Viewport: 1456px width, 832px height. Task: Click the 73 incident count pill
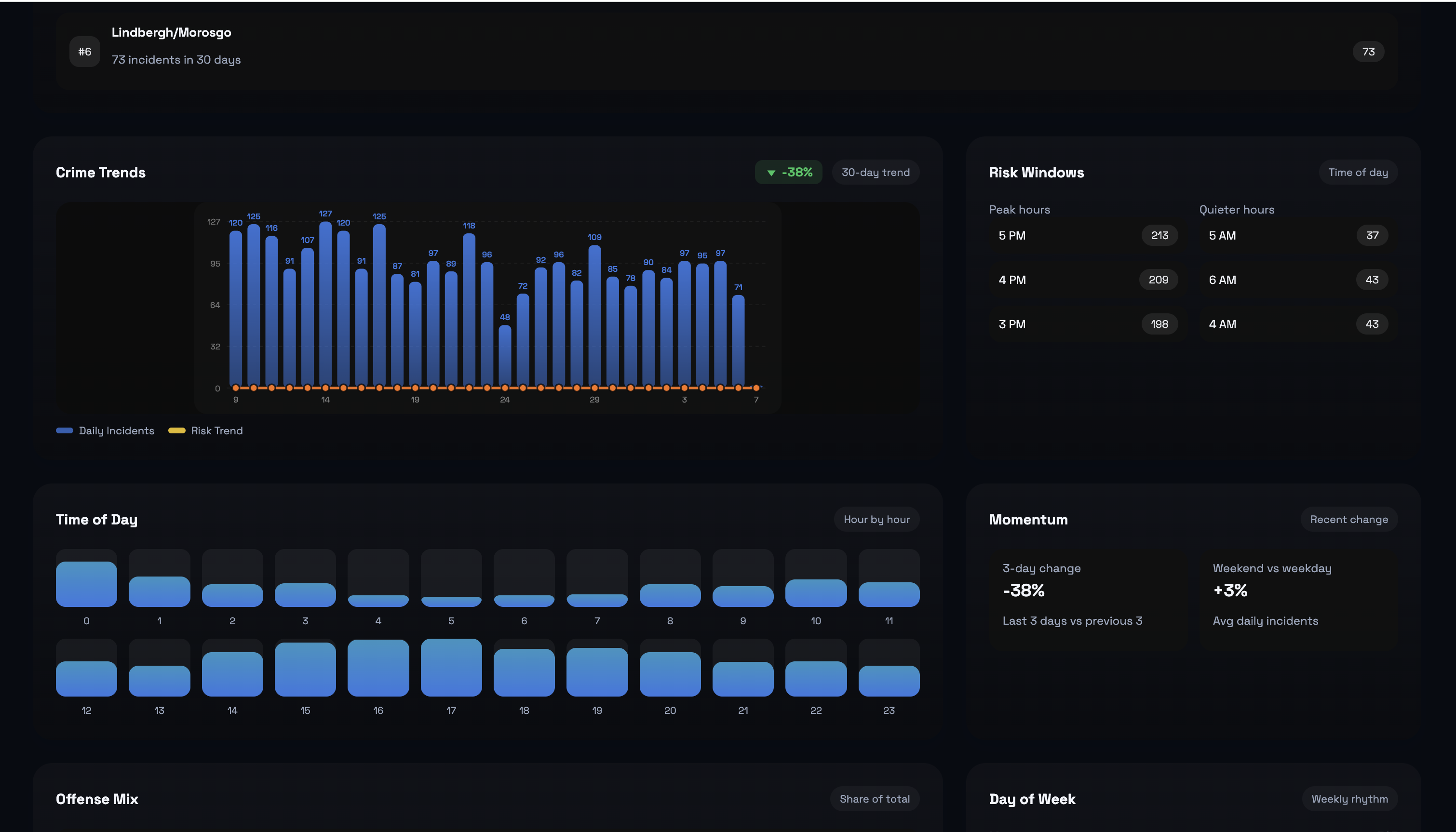1368,52
